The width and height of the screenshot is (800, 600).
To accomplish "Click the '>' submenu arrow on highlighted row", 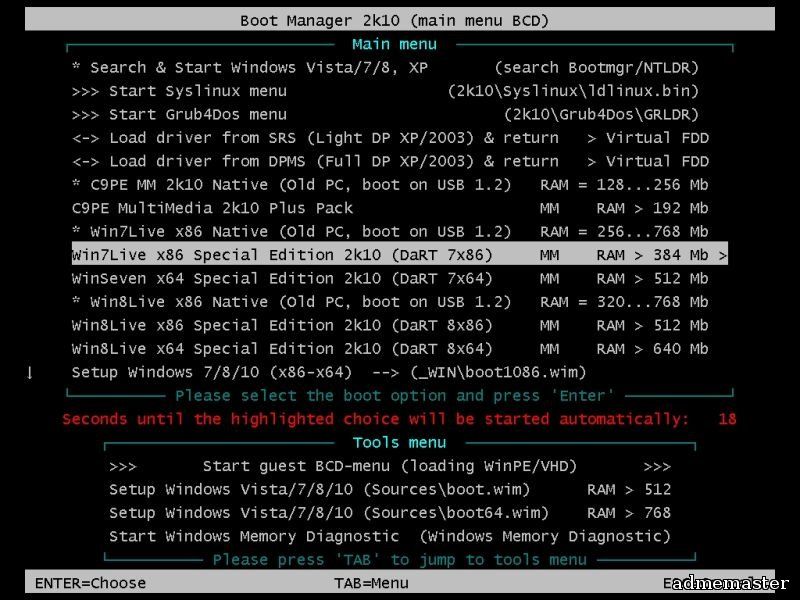I will click(722, 255).
